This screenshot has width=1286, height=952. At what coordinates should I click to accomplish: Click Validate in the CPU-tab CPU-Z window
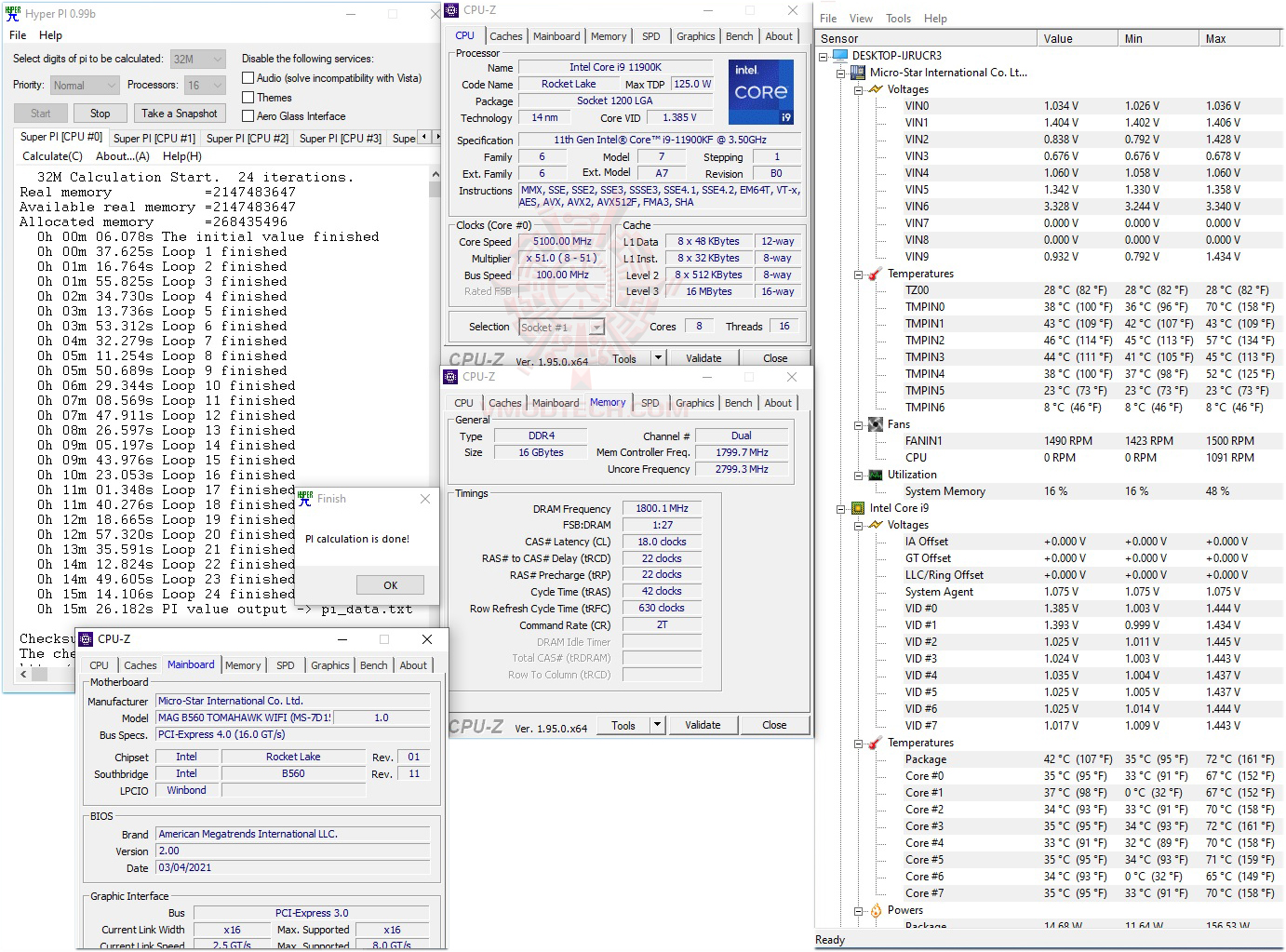coord(703,358)
